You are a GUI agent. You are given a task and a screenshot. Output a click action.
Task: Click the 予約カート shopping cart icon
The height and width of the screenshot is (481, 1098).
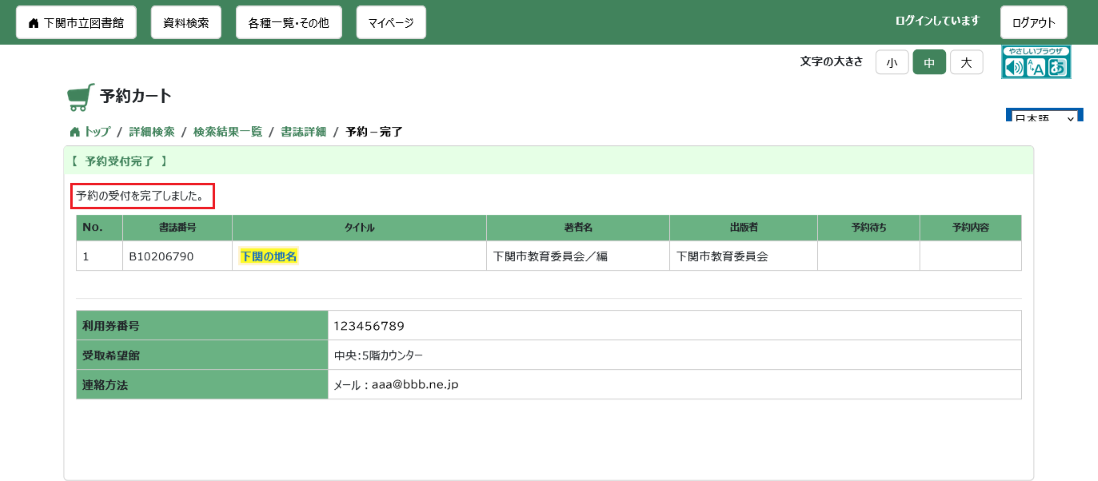(81, 98)
